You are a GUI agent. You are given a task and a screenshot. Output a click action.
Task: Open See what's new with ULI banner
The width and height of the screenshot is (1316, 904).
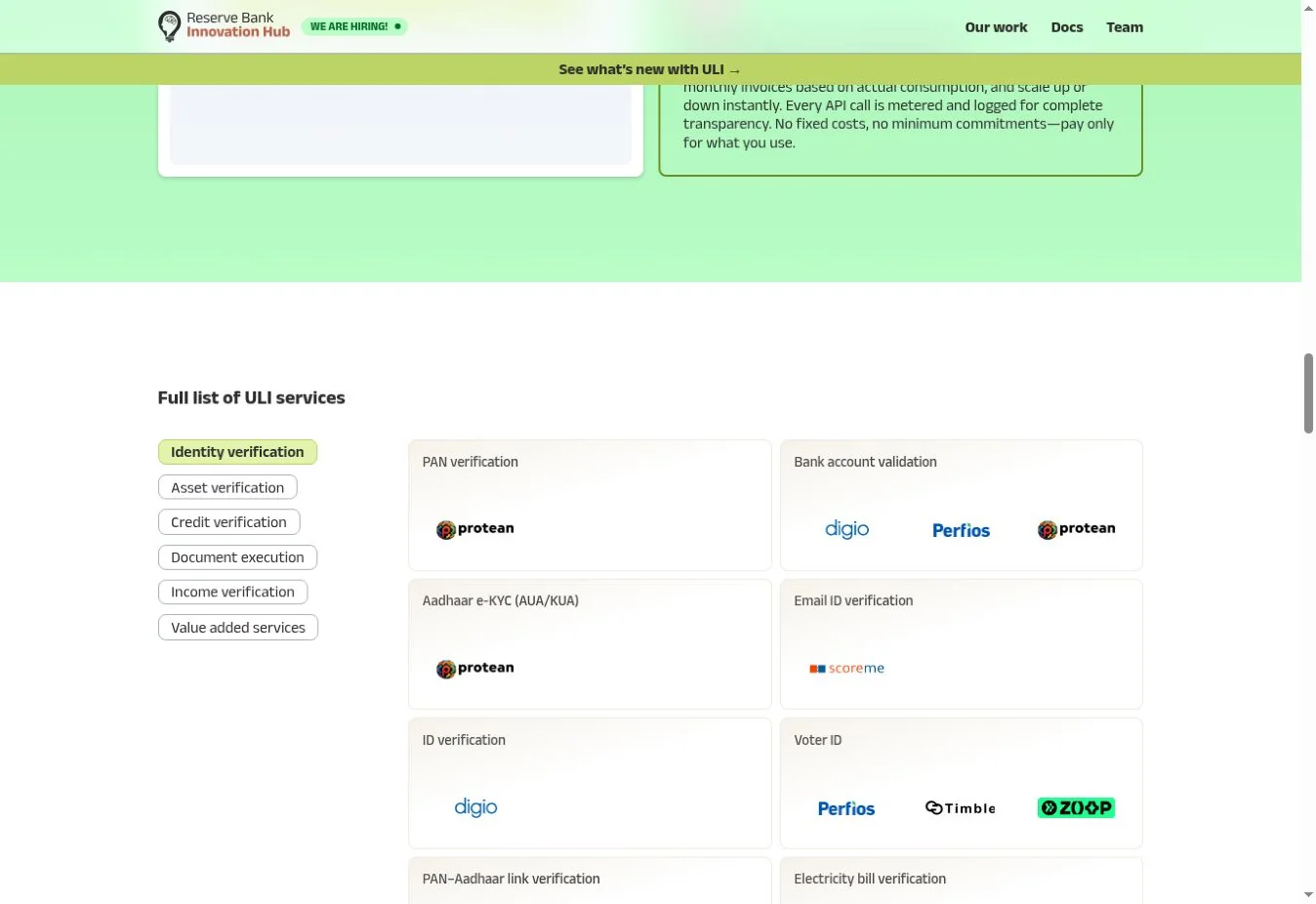click(650, 69)
